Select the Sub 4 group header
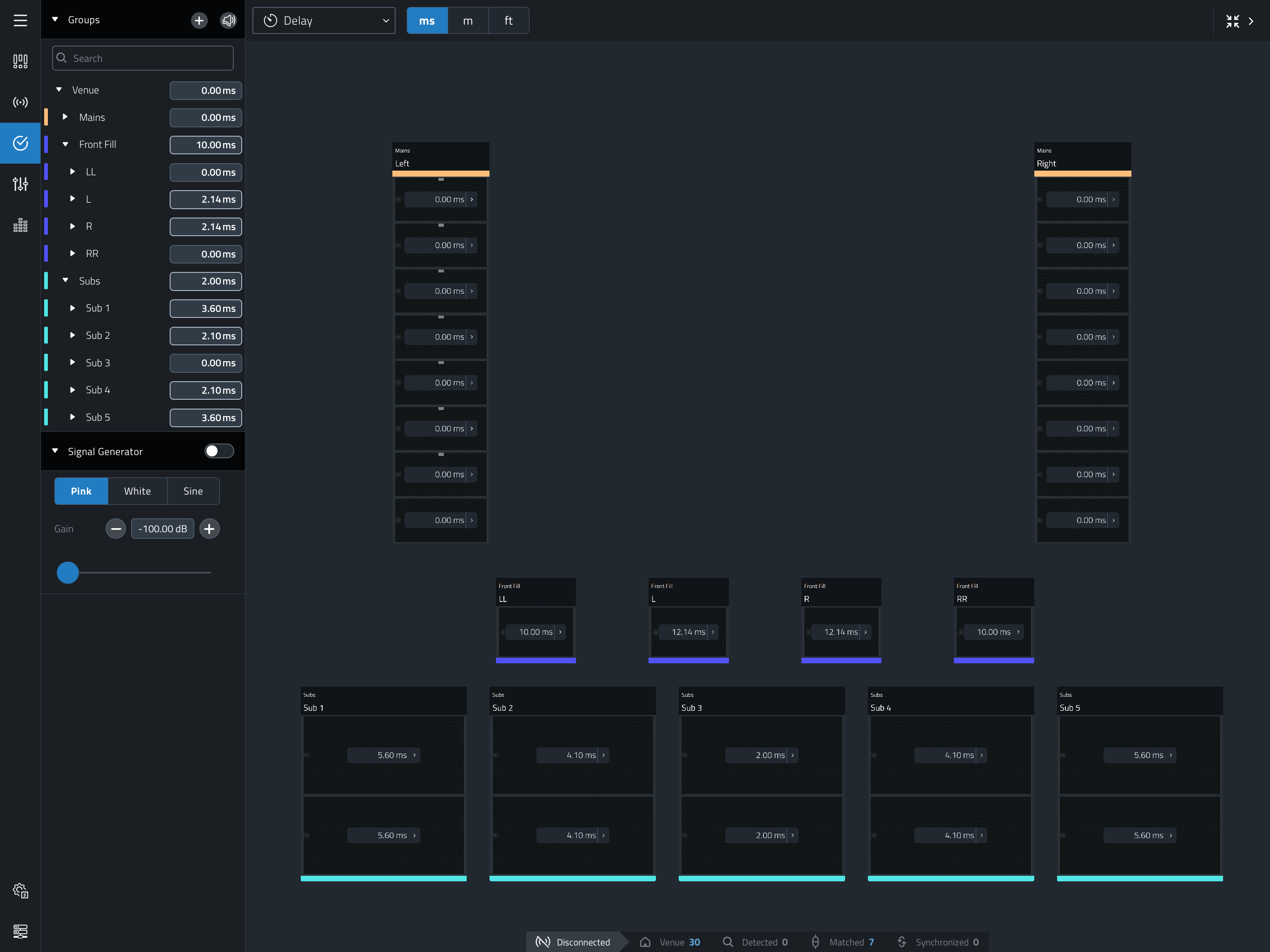This screenshot has height=952, width=1270. [x=951, y=701]
